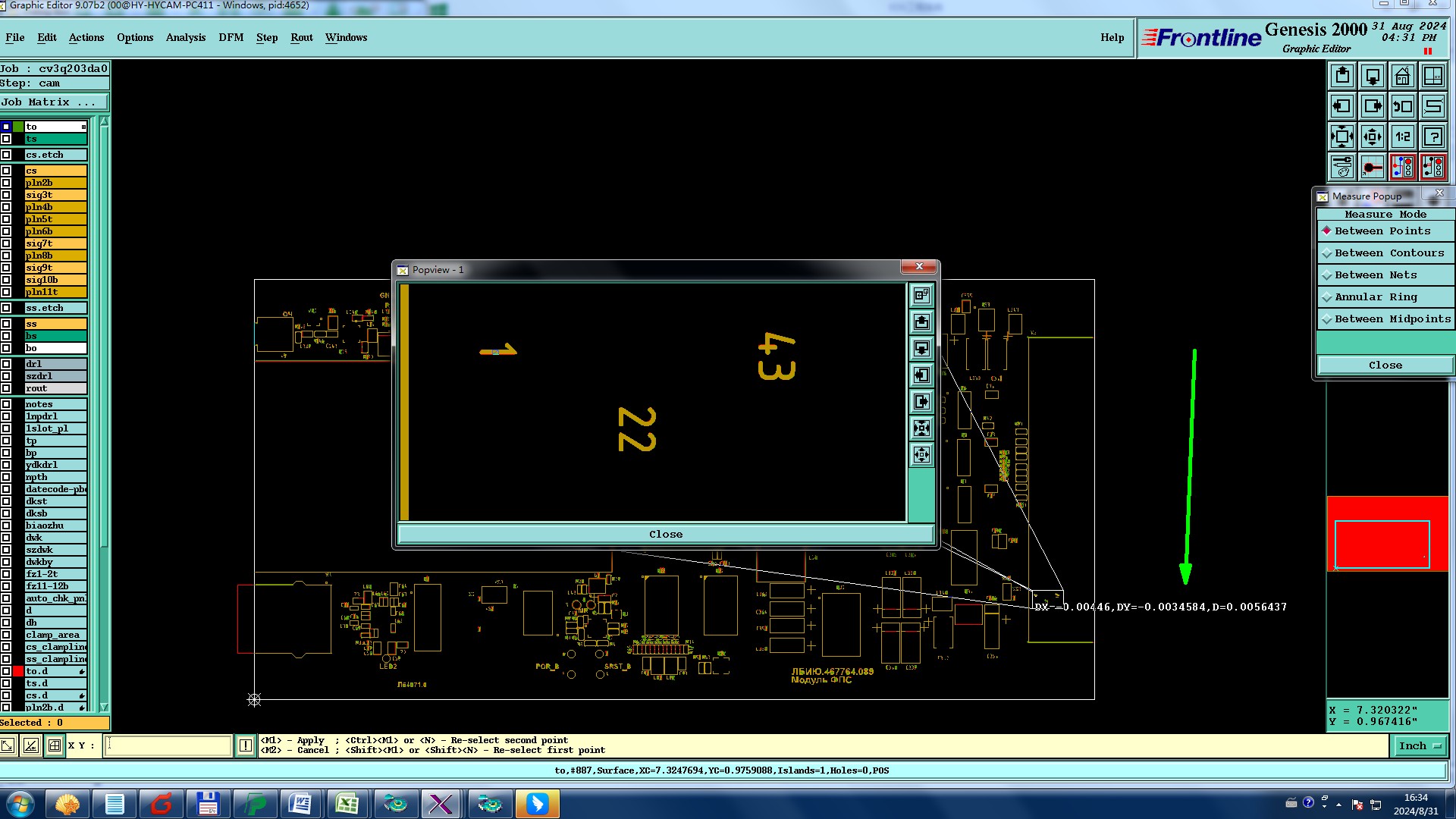Close the Popview window with Close button
The image size is (1456, 819).
(665, 535)
